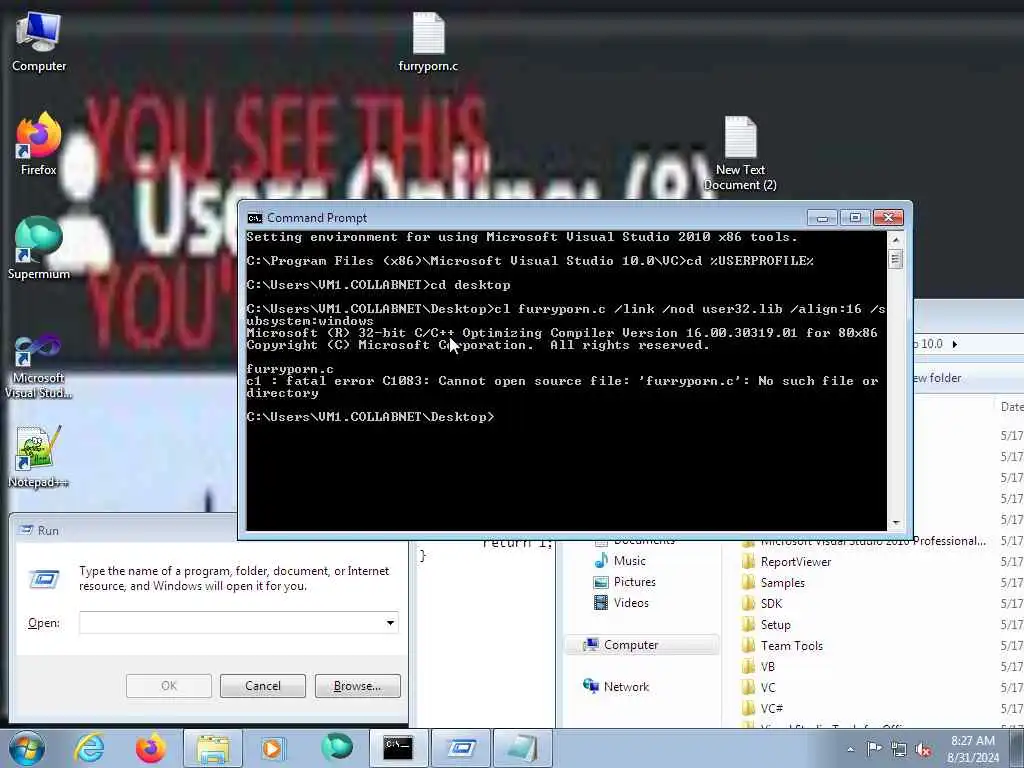Open the network tray icon
1024x768 pixels.
pos(899,749)
